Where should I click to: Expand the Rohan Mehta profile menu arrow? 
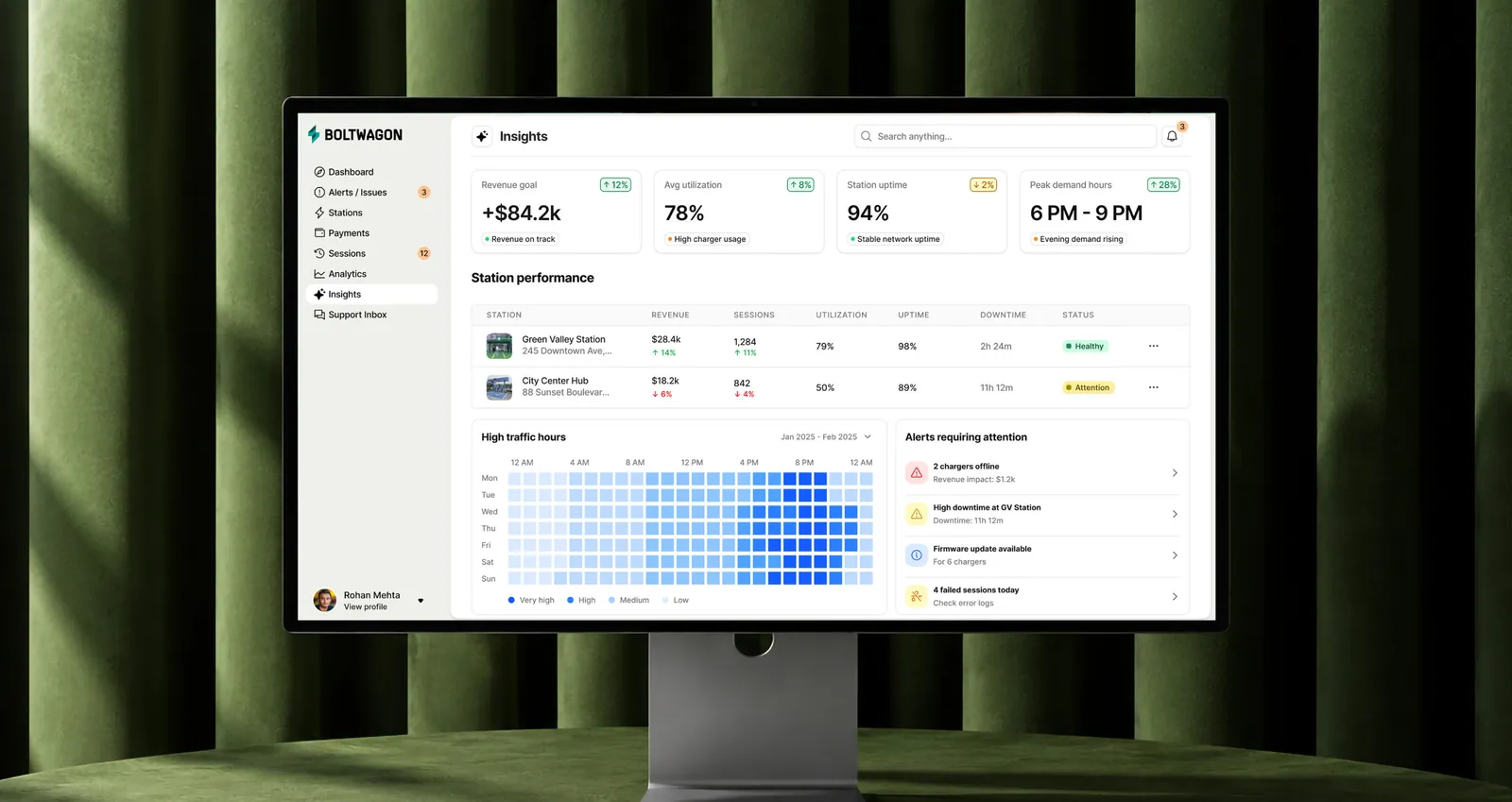point(421,601)
